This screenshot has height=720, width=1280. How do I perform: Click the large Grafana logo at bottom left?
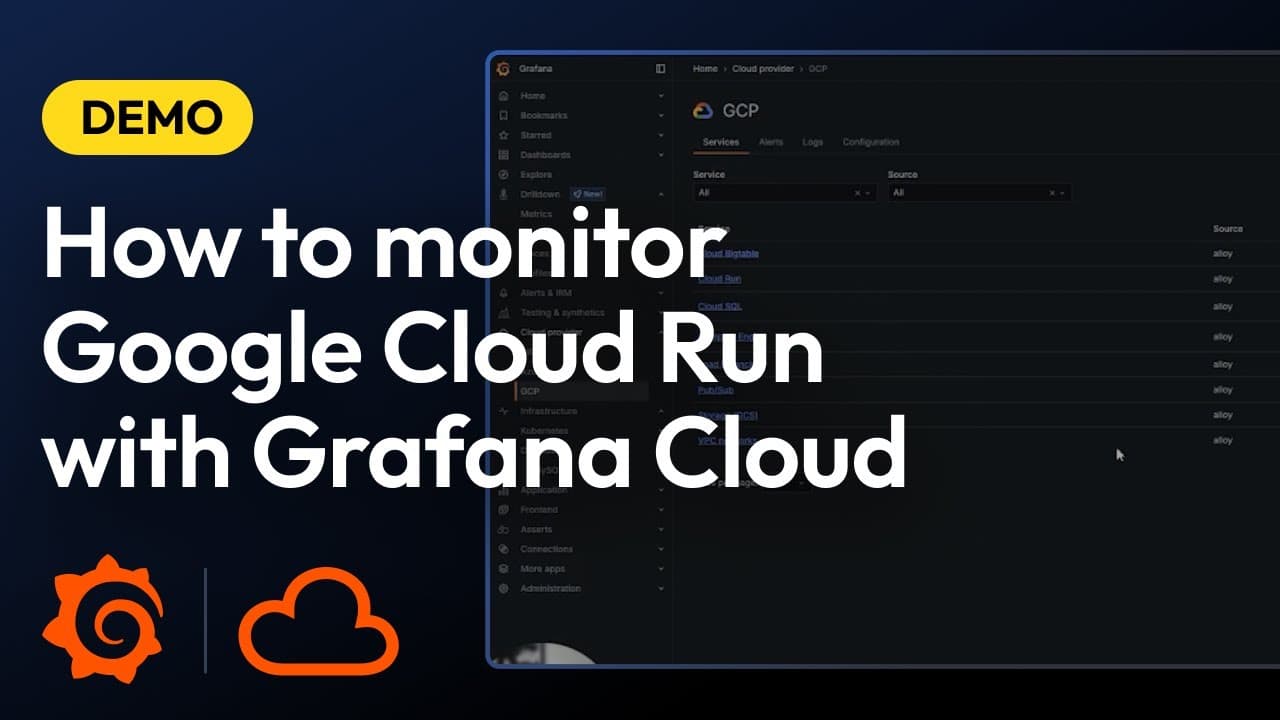click(102, 620)
